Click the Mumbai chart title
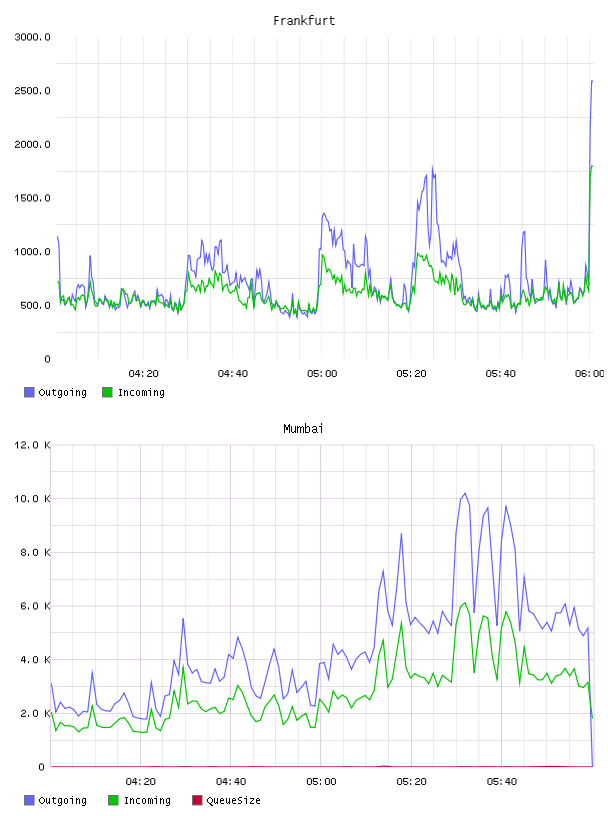 (303, 429)
